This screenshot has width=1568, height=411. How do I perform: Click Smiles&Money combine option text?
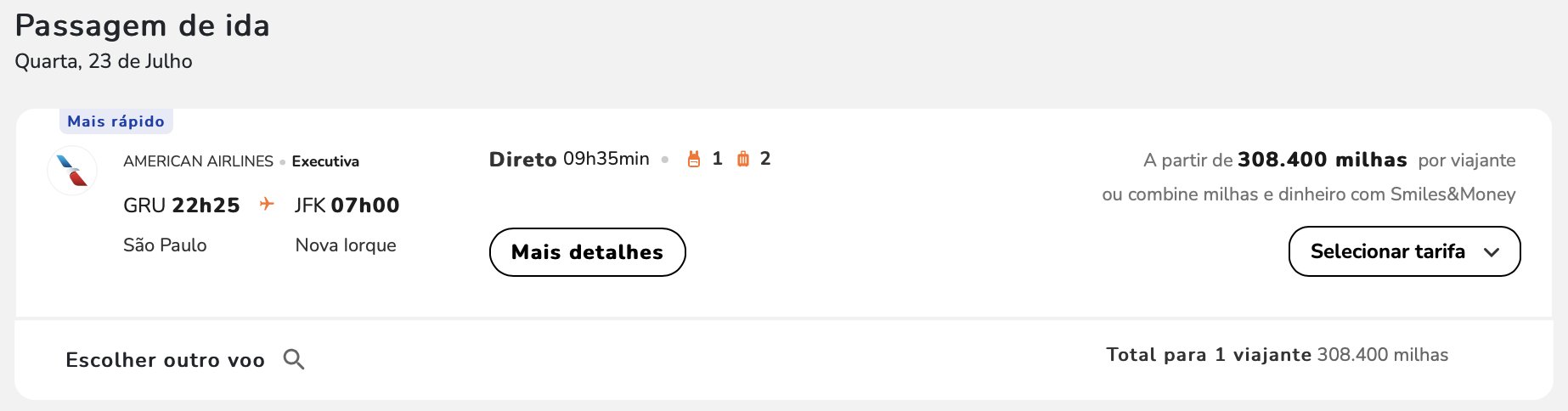coord(1308,194)
